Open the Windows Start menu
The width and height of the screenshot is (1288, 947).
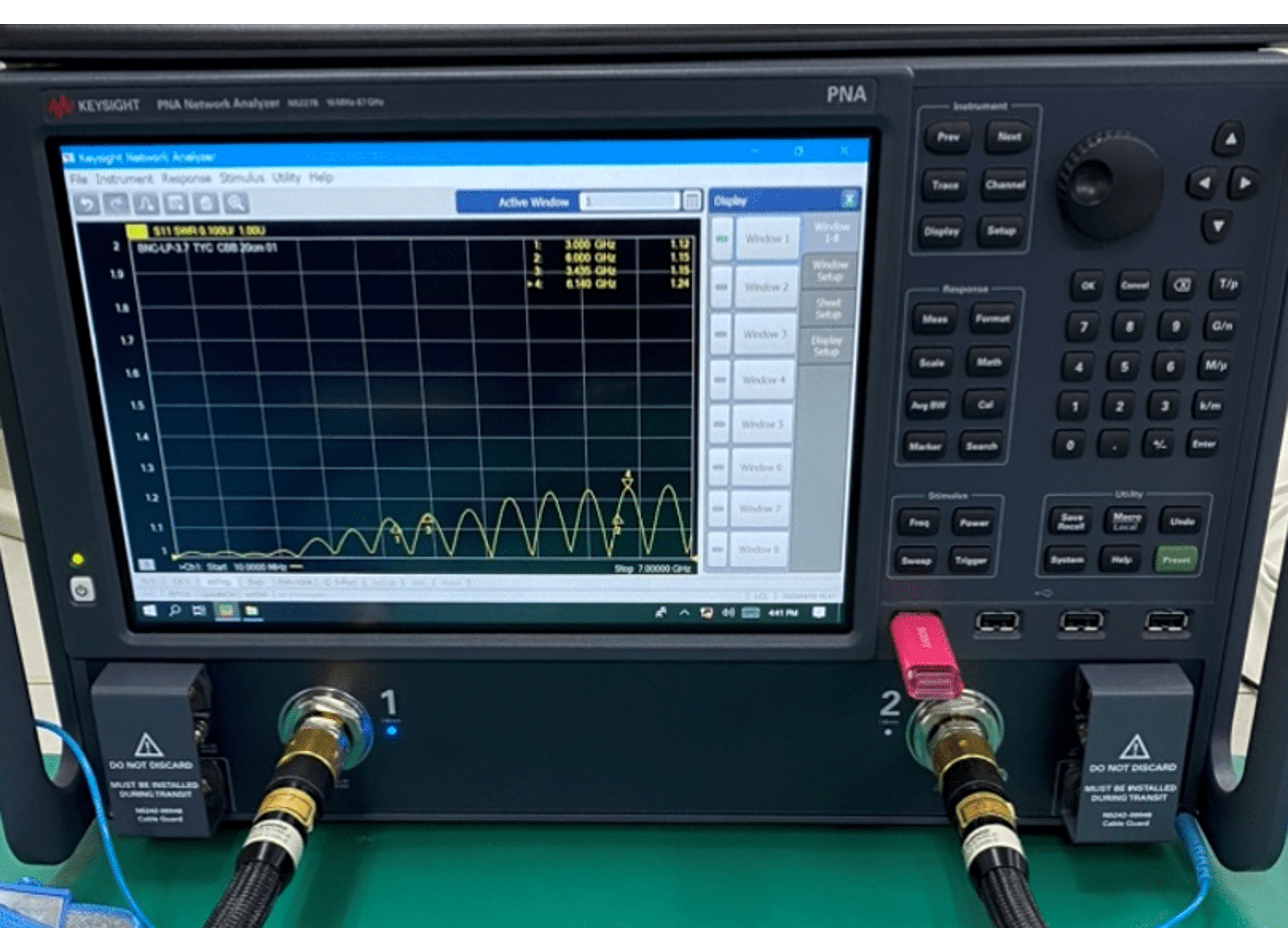click(149, 611)
